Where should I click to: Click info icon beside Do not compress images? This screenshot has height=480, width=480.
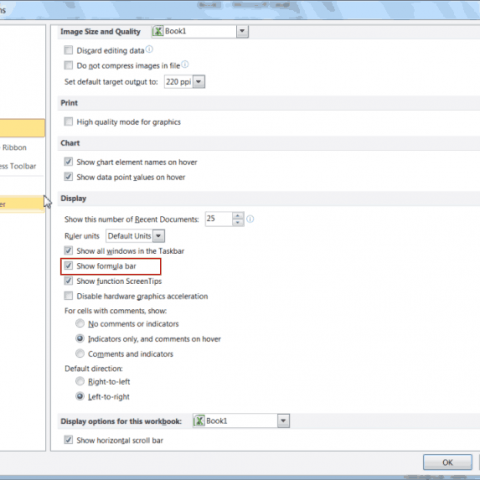(x=185, y=64)
